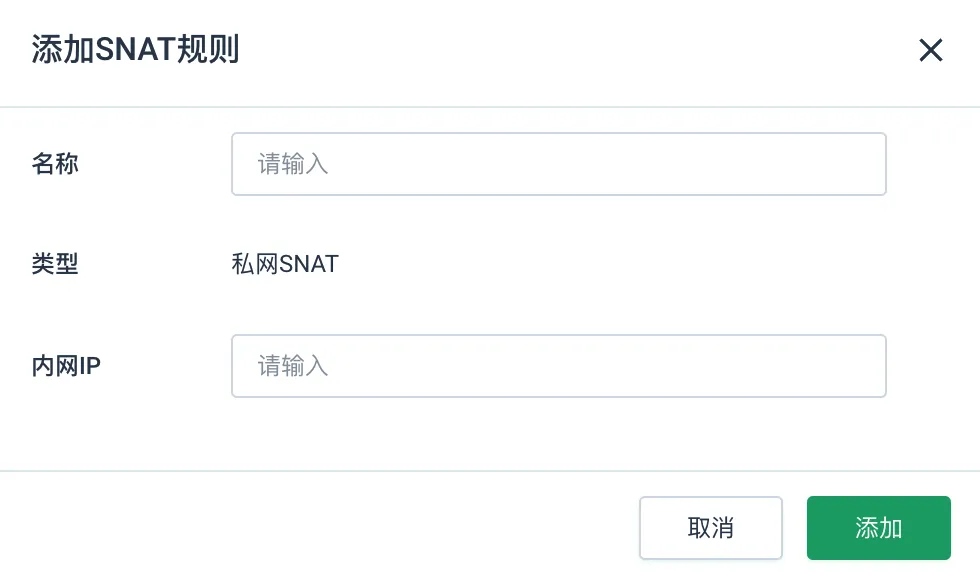
Task: Click the 请输入 placeholder in the 名称 box
Action: tap(293, 164)
